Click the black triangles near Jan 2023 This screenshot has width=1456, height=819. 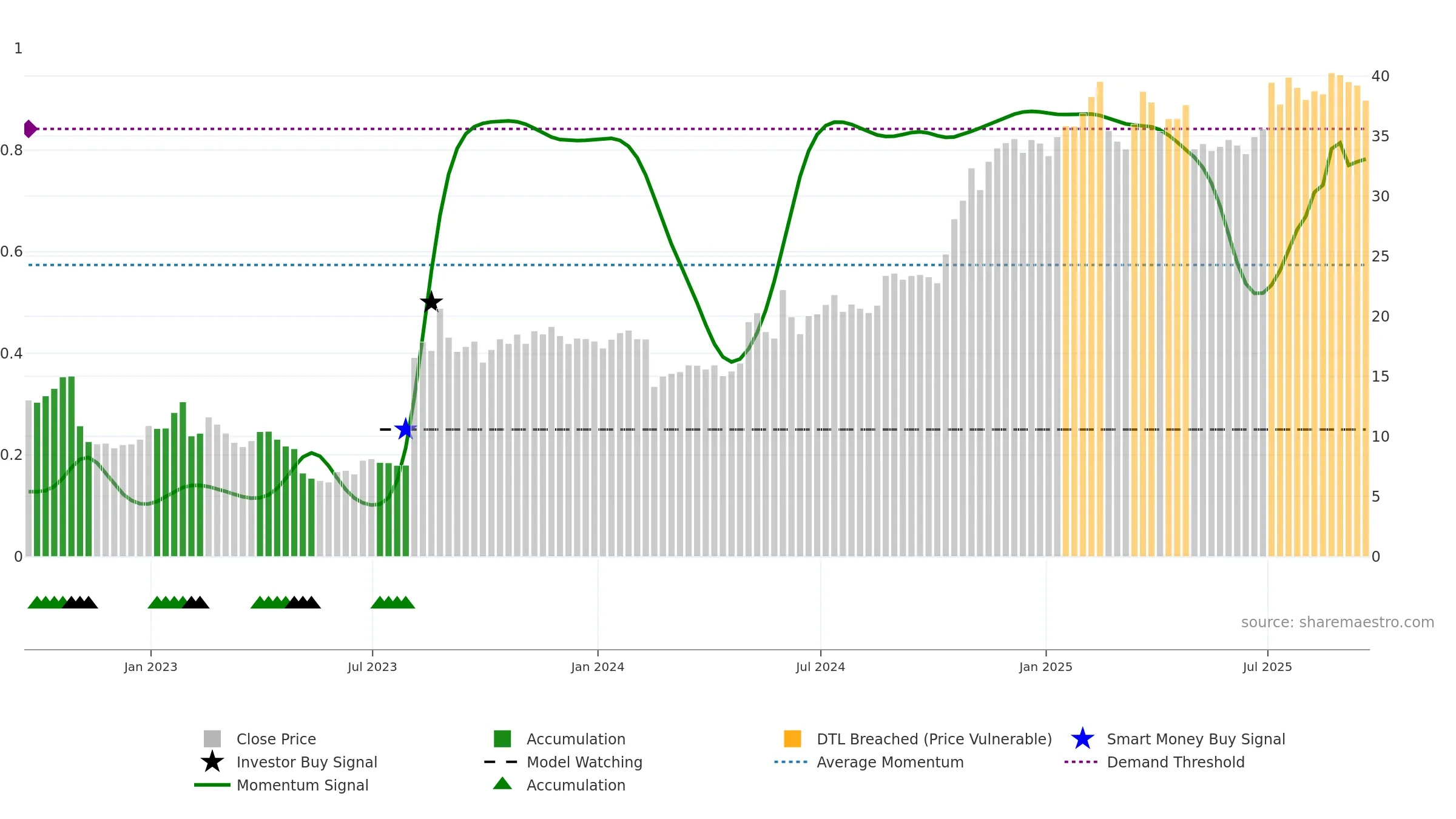click(196, 602)
